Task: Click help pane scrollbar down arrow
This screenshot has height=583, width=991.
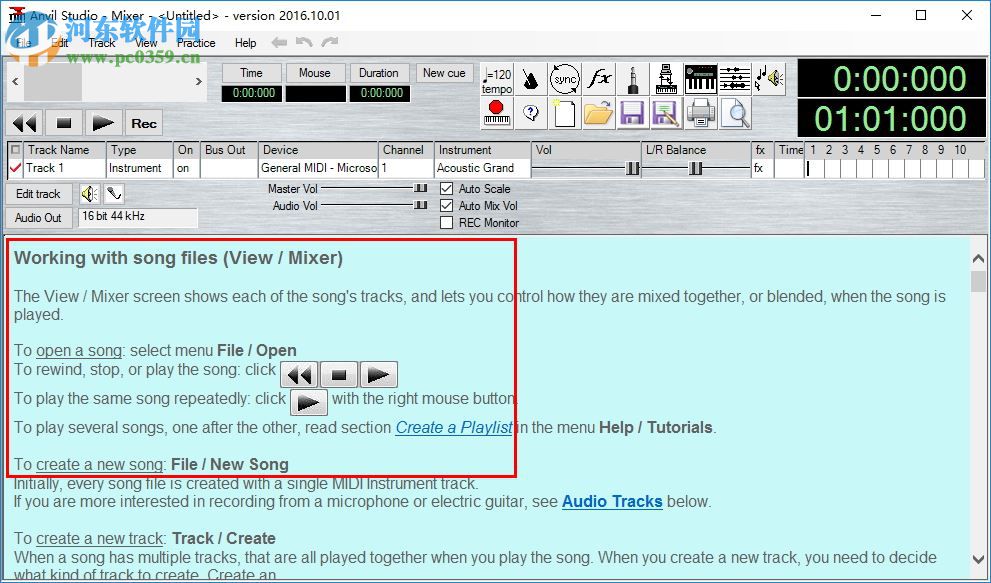Action: [x=978, y=560]
